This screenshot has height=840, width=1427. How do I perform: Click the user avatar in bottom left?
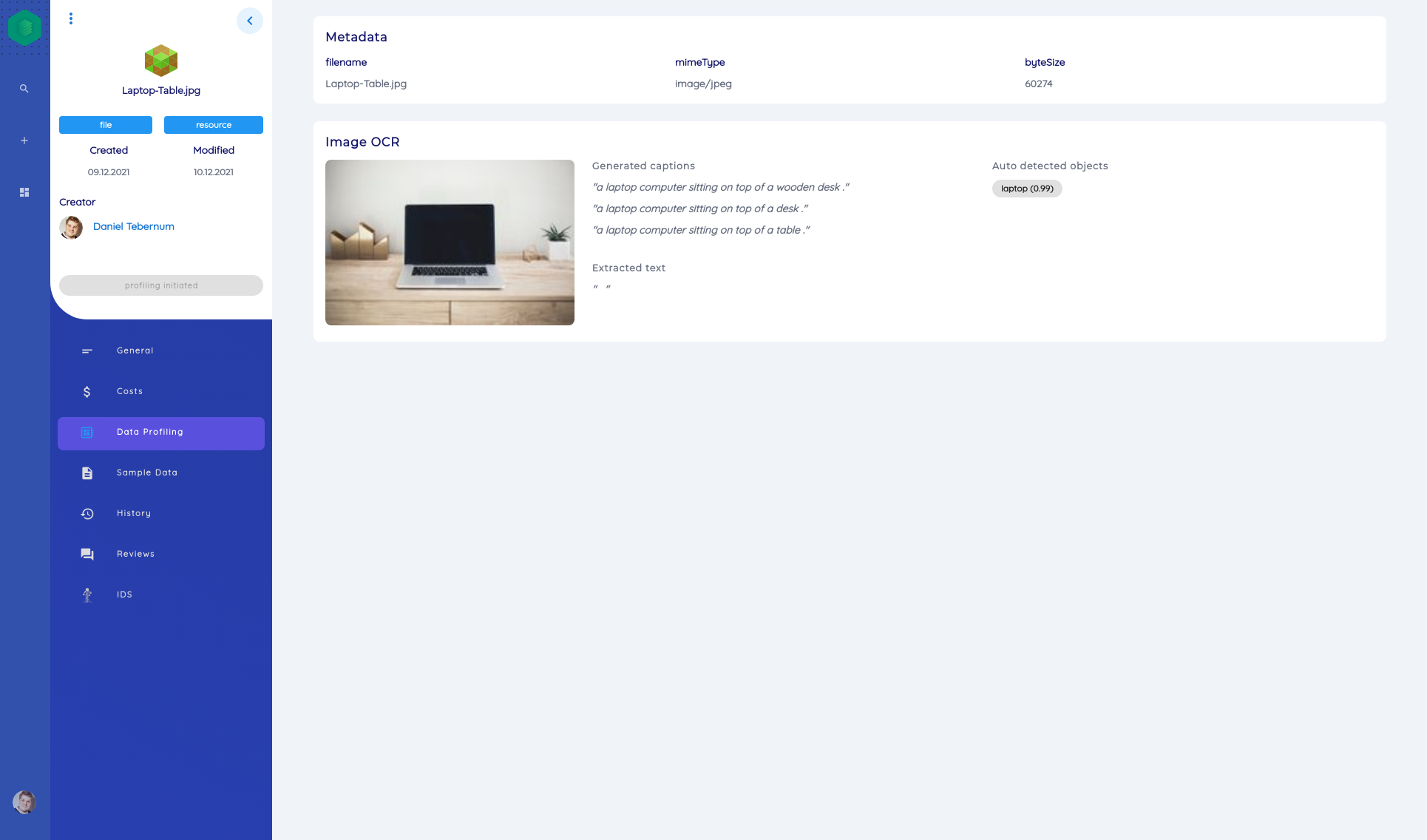[25, 802]
